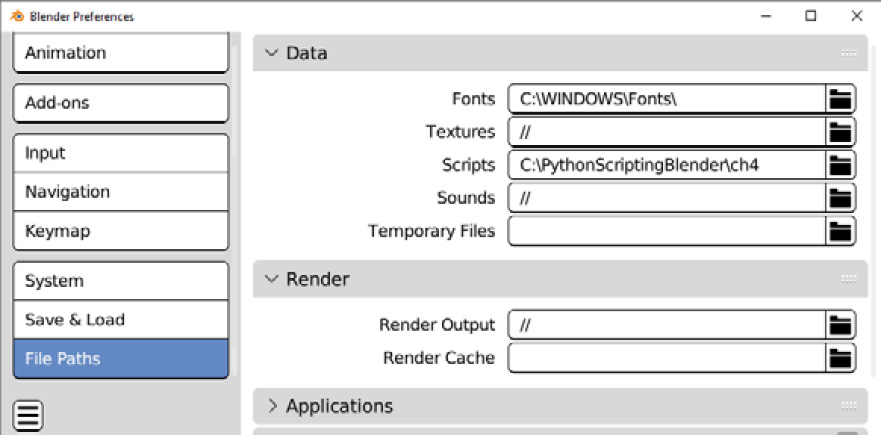This screenshot has height=435, width=881.
Task: Edit the Fonts path field
Action: 667,99
